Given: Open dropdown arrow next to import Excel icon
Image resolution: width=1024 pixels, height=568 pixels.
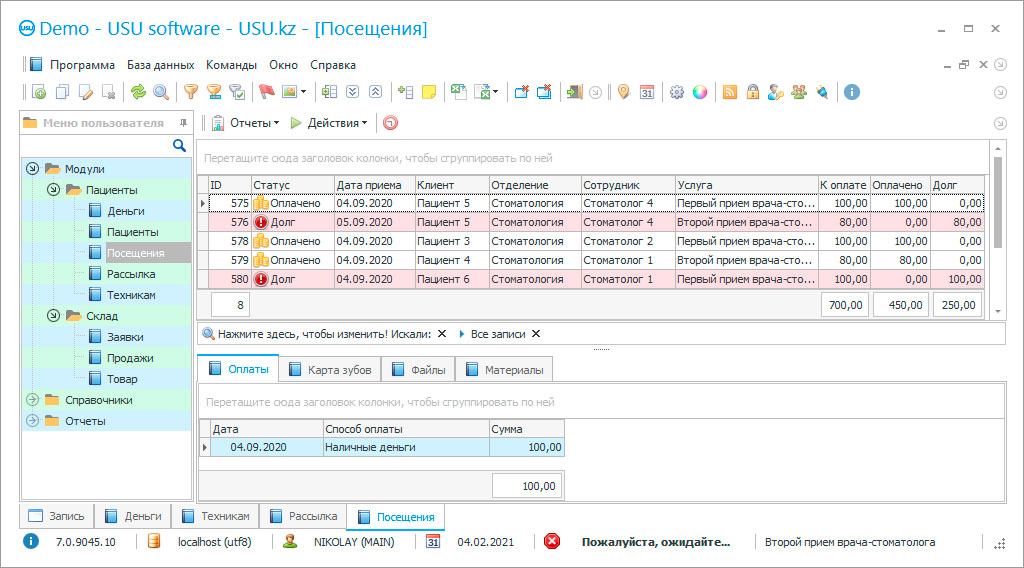Looking at the screenshot, I should [x=496, y=92].
